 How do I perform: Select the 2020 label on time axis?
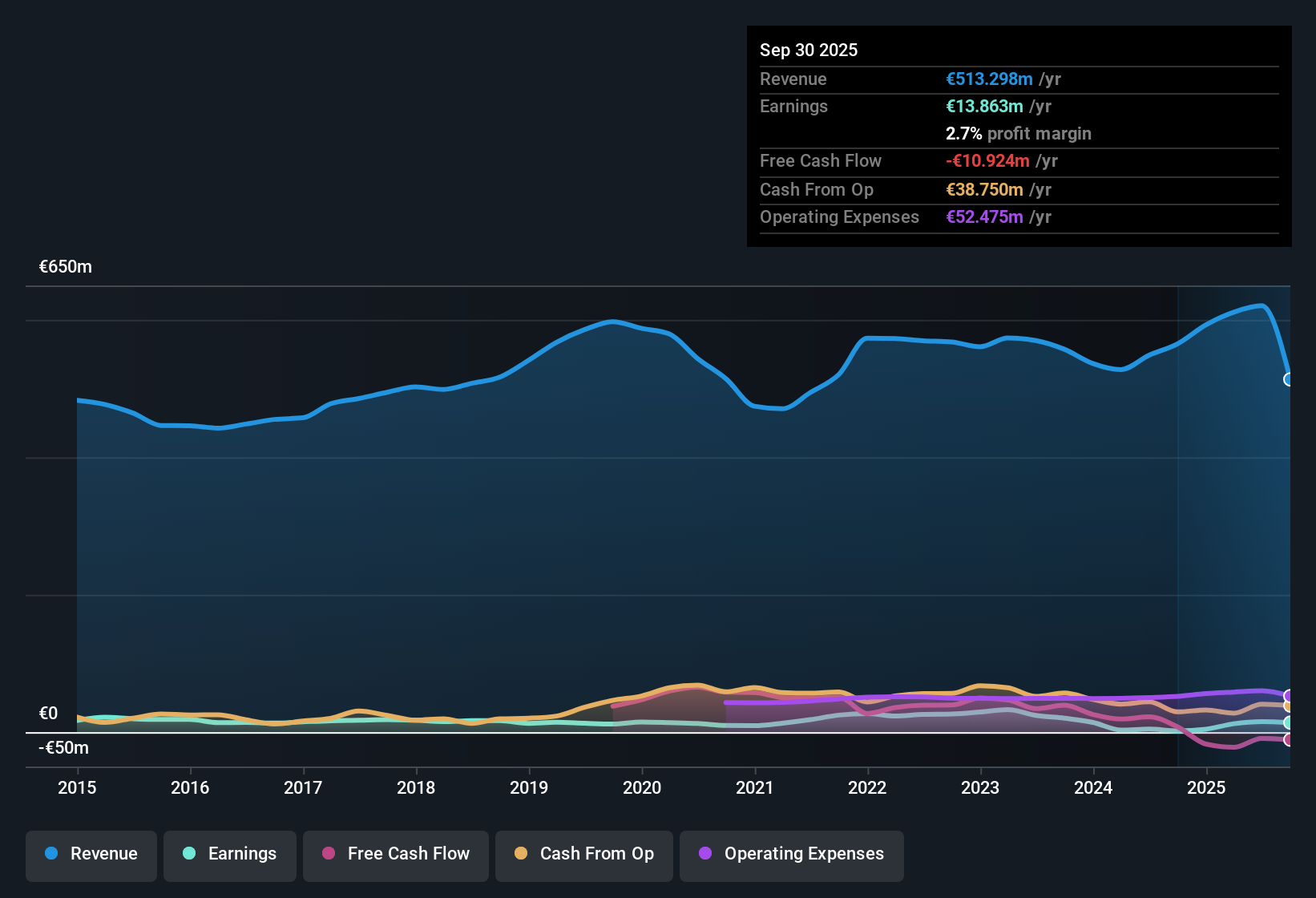pyautogui.click(x=642, y=788)
